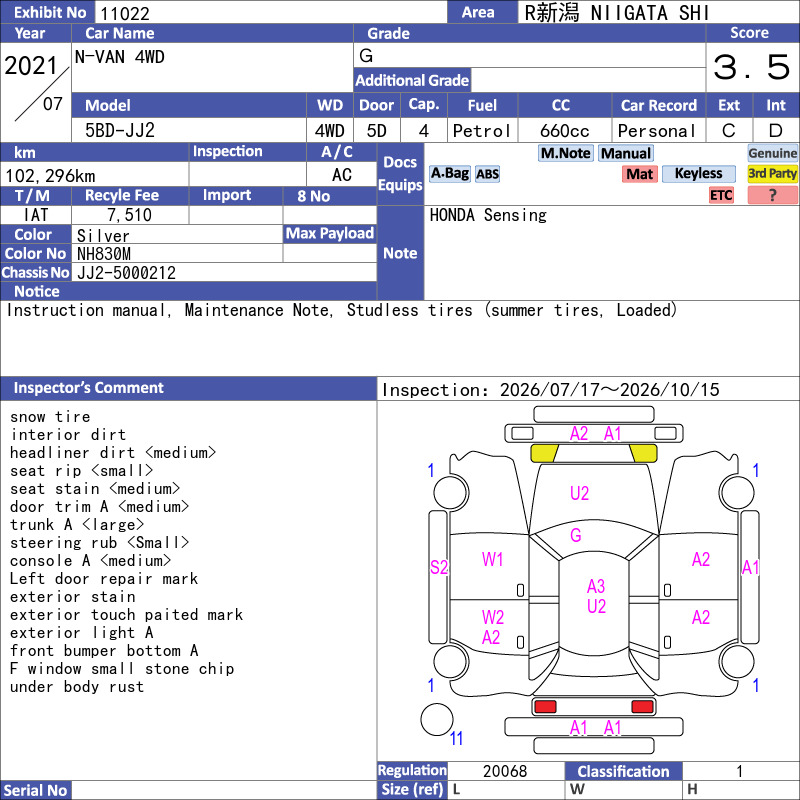The height and width of the screenshot is (800, 800).
Task: Click the A/C value AC
Action: [342, 175]
